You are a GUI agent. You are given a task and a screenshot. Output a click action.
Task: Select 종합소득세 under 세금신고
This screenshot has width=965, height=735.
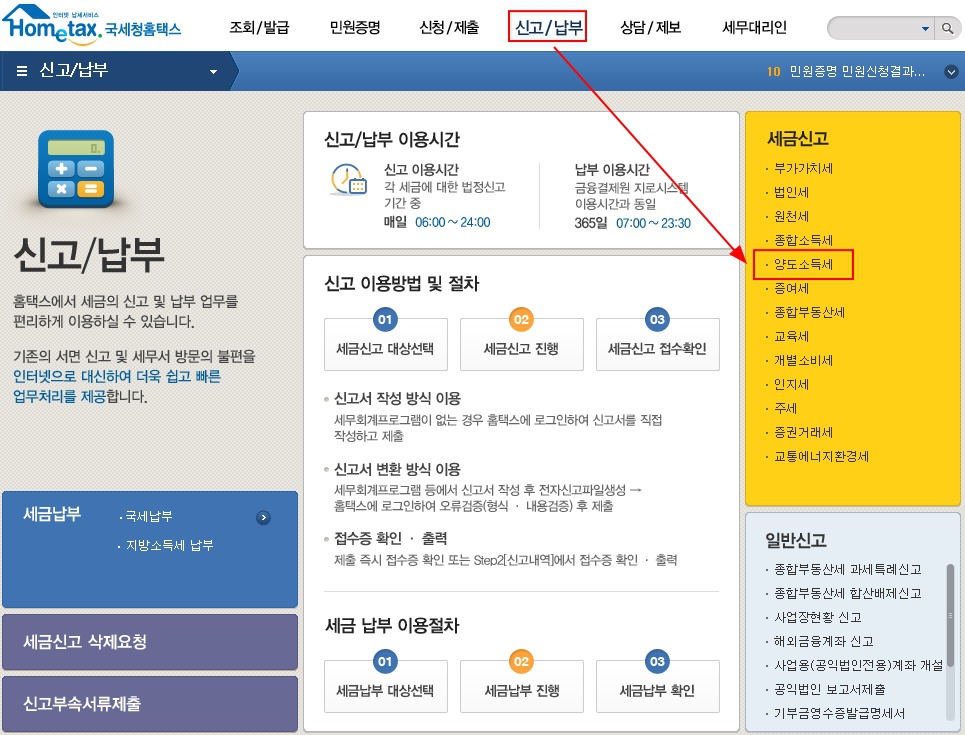tap(803, 241)
